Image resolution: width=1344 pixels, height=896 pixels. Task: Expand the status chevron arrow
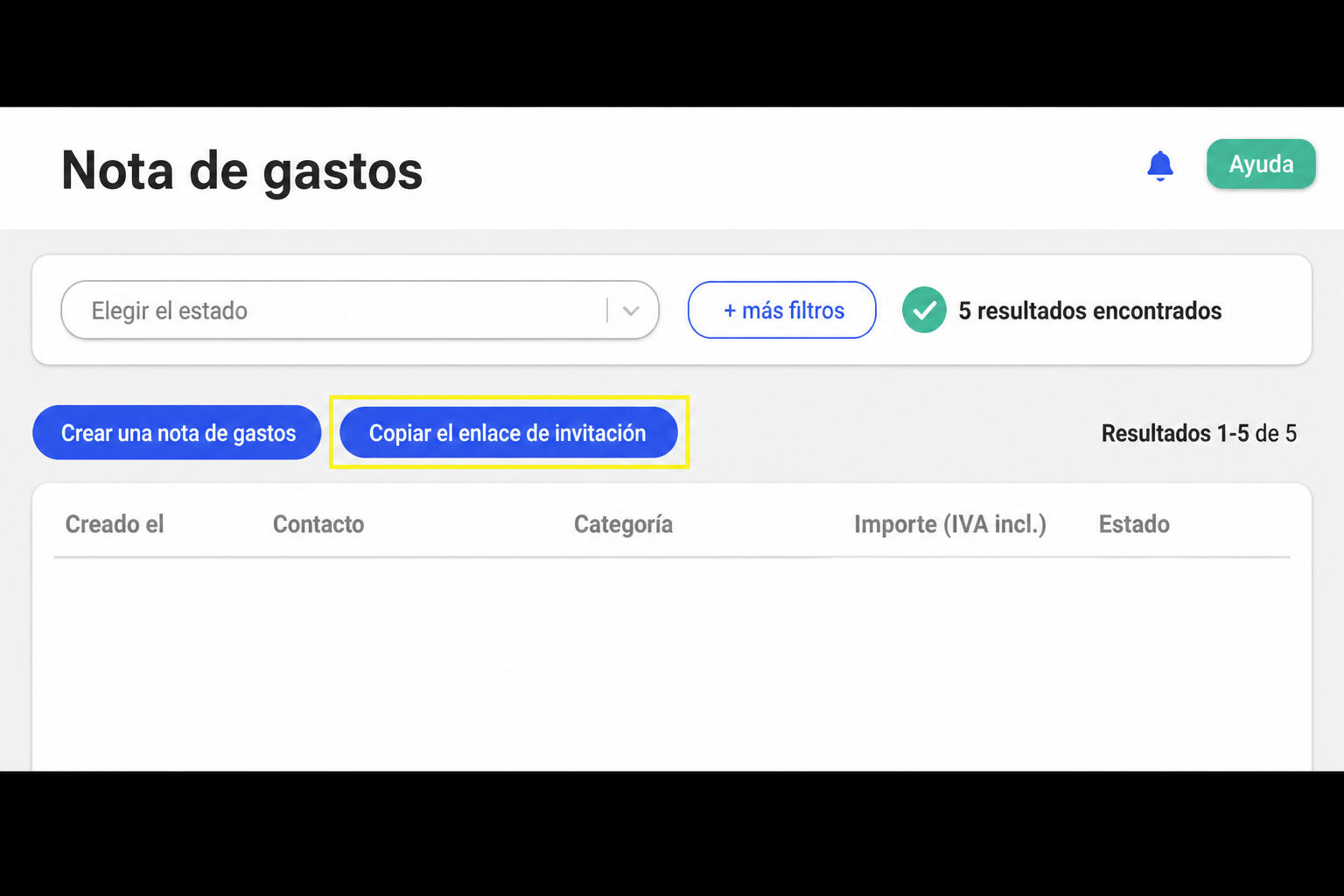pyautogui.click(x=631, y=311)
